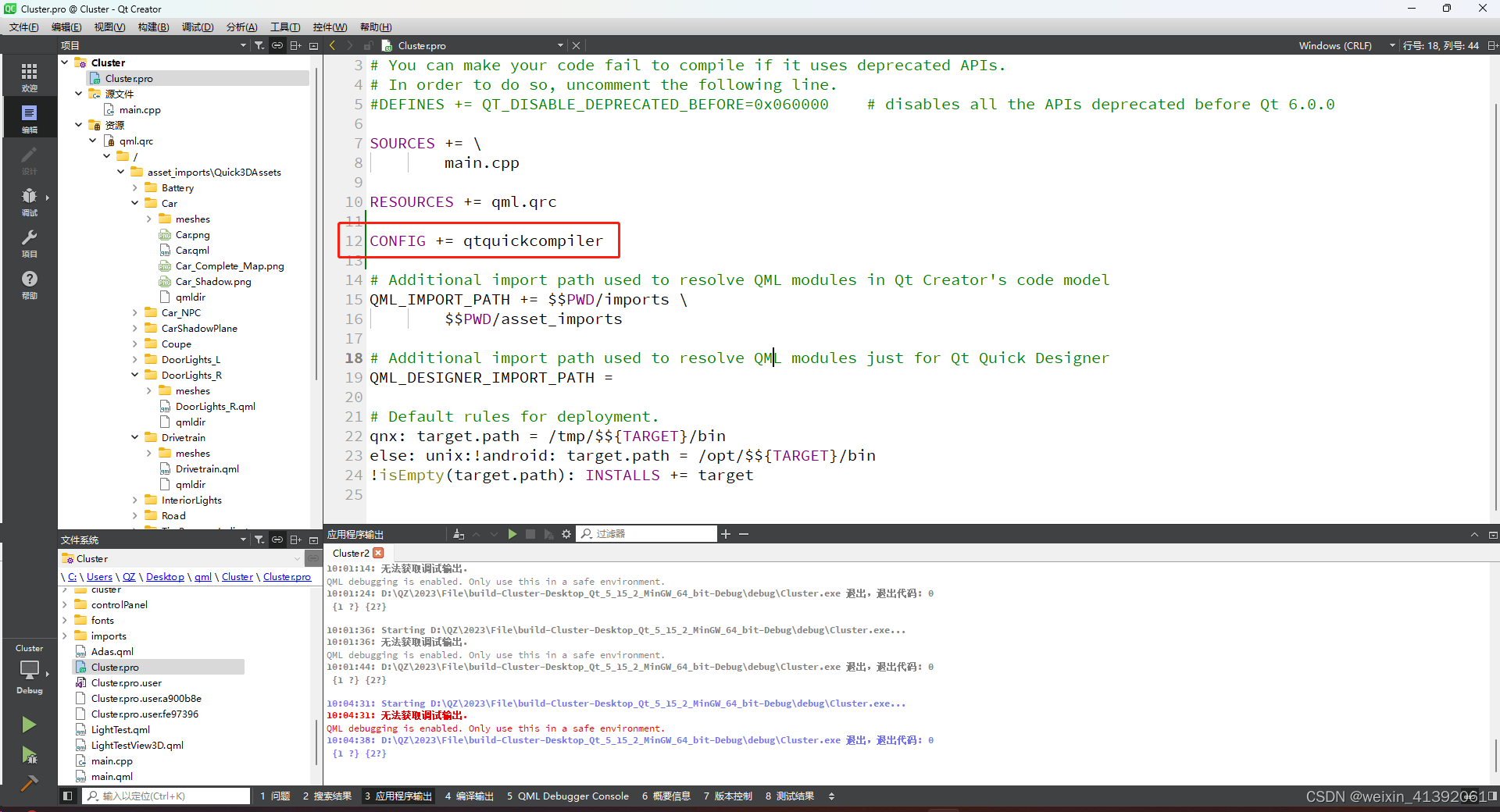The height and width of the screenshot is (812, 1500).
Task: Click the filter icon above the project tree
Action: click(259, 45)
